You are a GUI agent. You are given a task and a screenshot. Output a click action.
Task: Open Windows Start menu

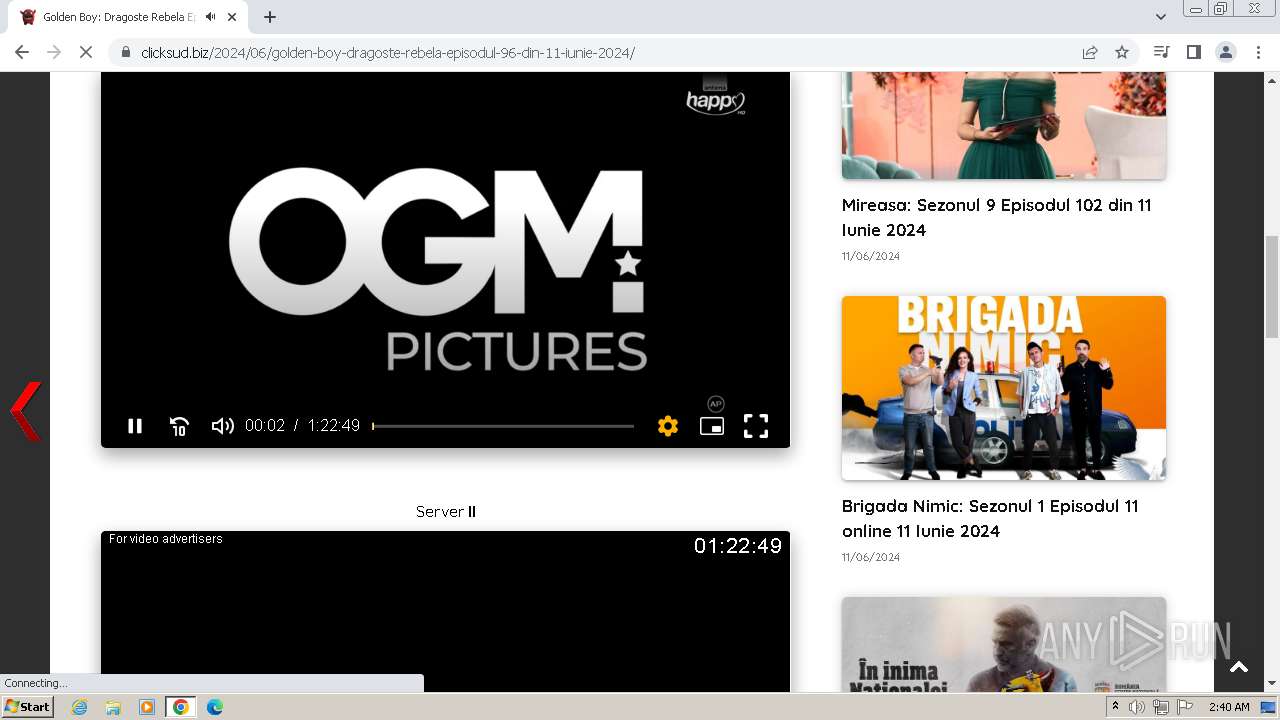pyautogui.click(x=28, y=707)
